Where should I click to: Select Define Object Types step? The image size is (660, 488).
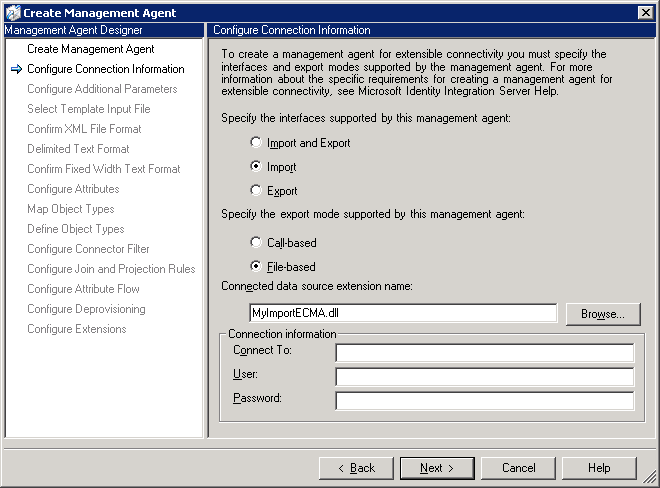(x=76, y=229)
